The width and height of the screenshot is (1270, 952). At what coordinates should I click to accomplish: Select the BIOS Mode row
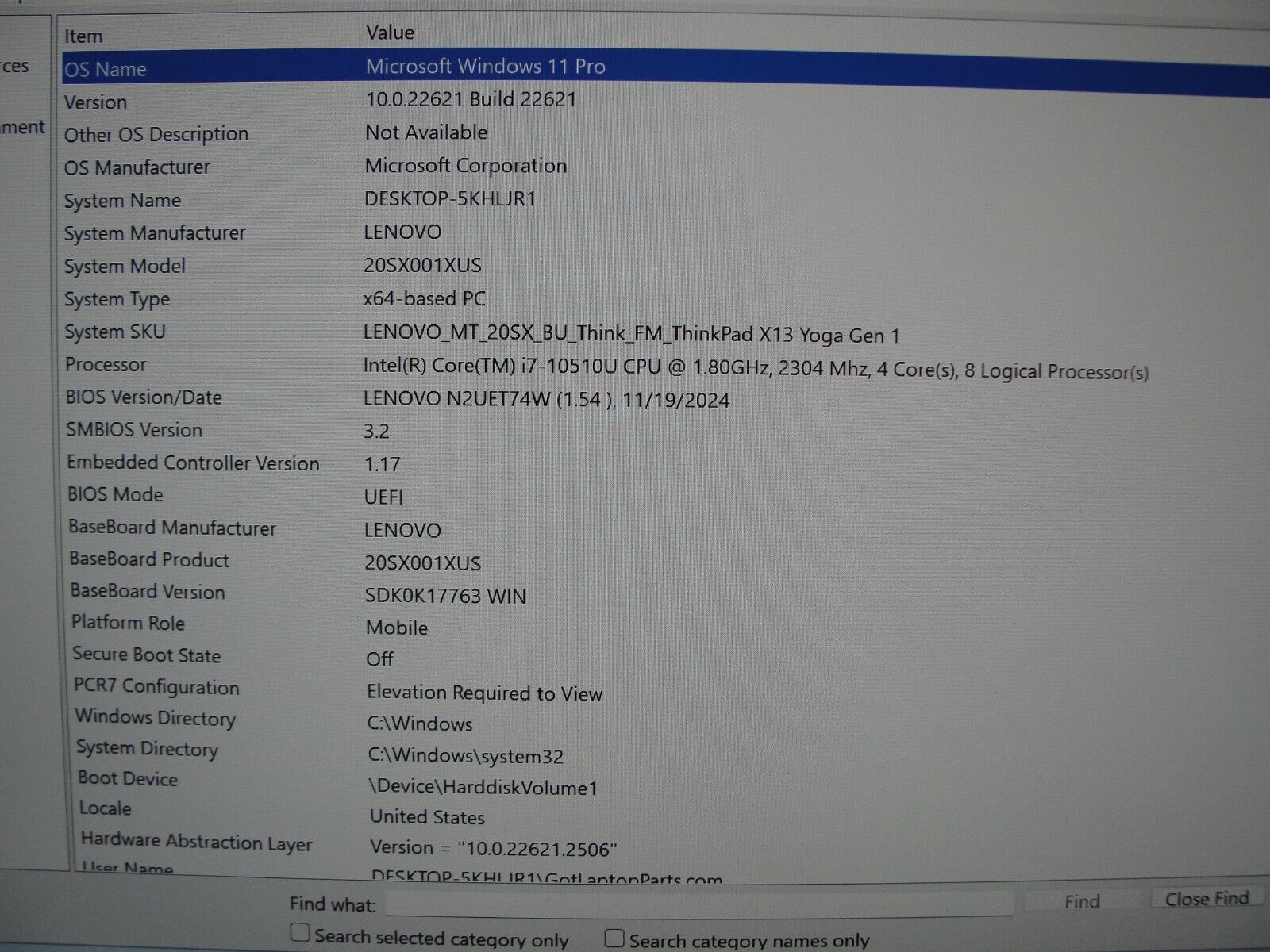pos(116,495)
